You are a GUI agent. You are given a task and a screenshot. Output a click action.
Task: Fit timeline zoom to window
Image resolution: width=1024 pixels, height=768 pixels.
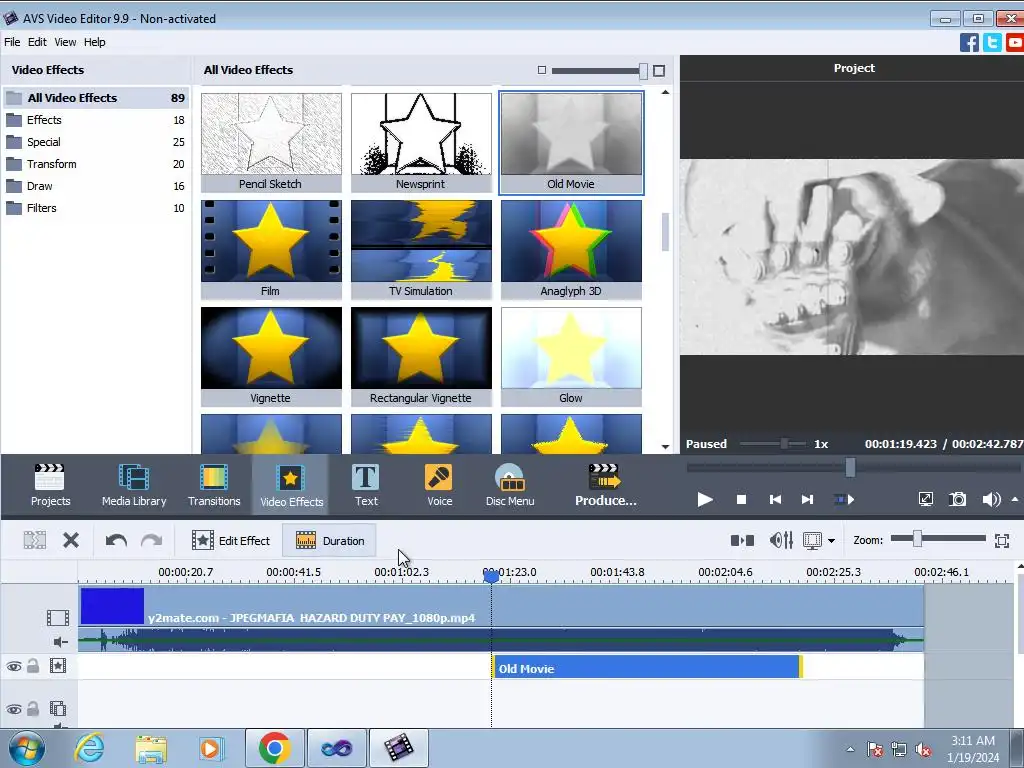pos(1002,540)
